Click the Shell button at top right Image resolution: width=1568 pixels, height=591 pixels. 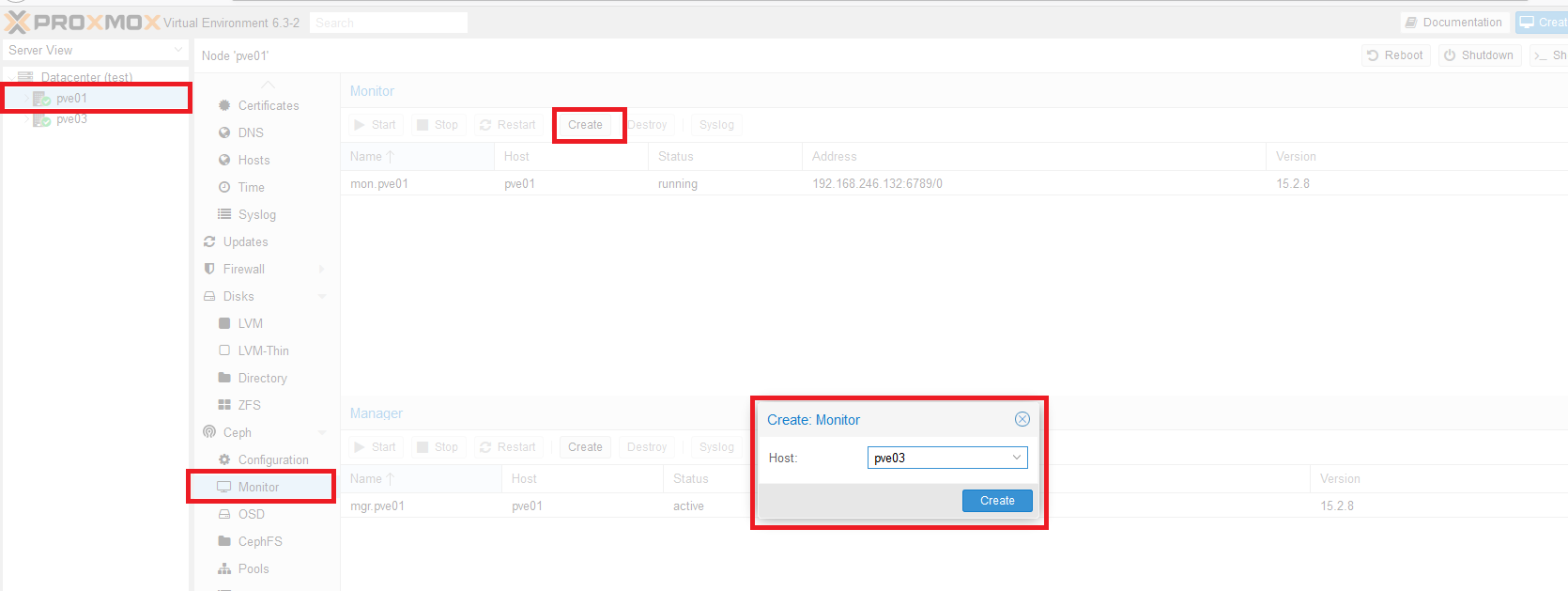point(1549,55)
